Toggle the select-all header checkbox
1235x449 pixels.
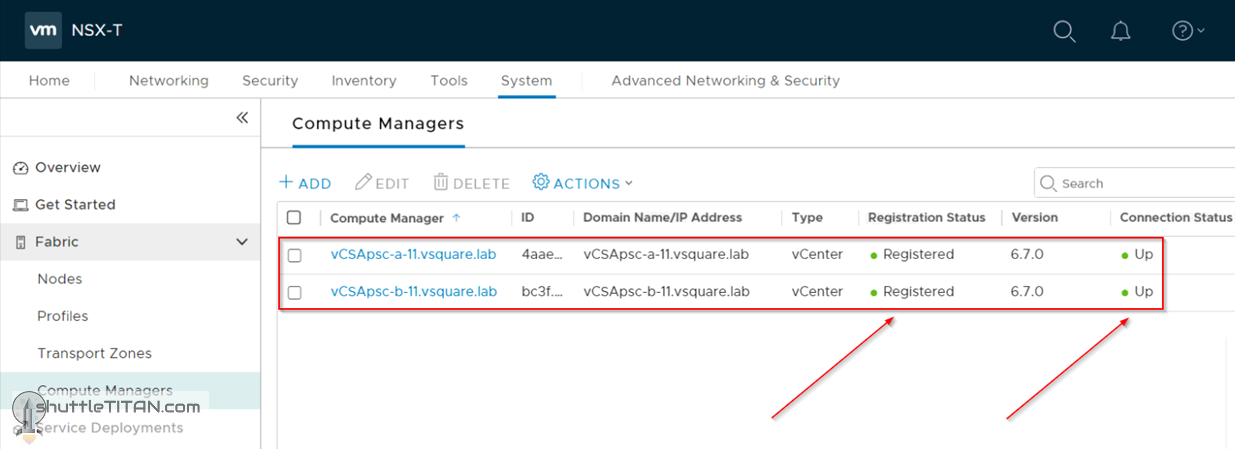point(294,218)
